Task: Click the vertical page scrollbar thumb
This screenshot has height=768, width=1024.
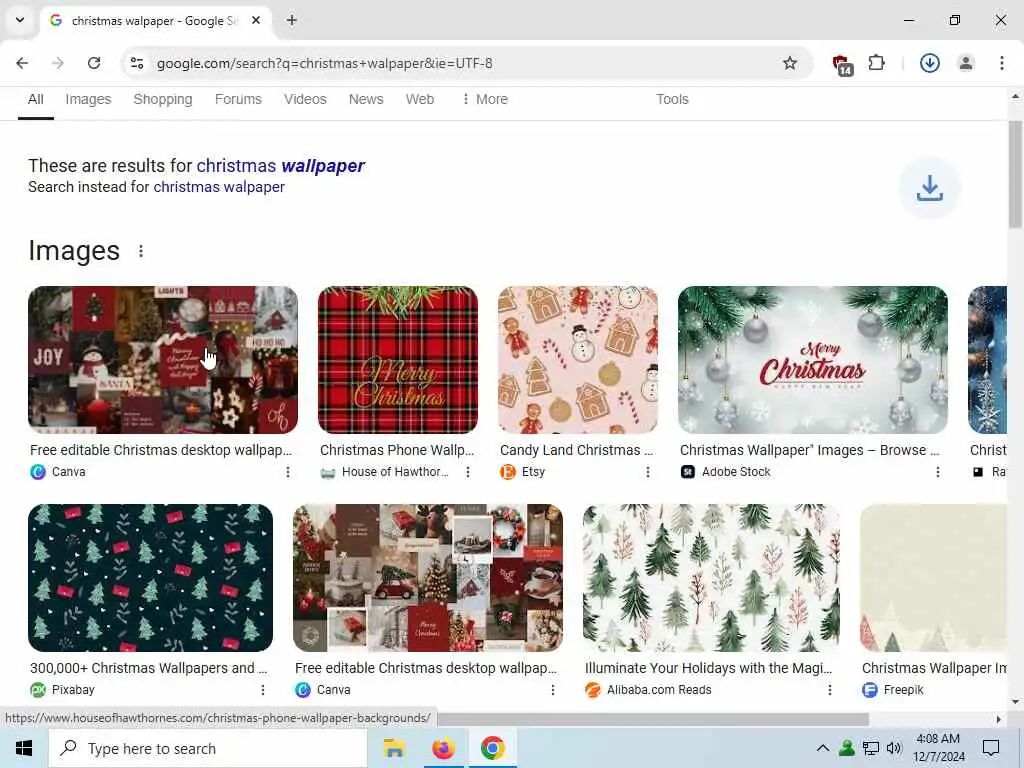Action: tap(1015, 174)
